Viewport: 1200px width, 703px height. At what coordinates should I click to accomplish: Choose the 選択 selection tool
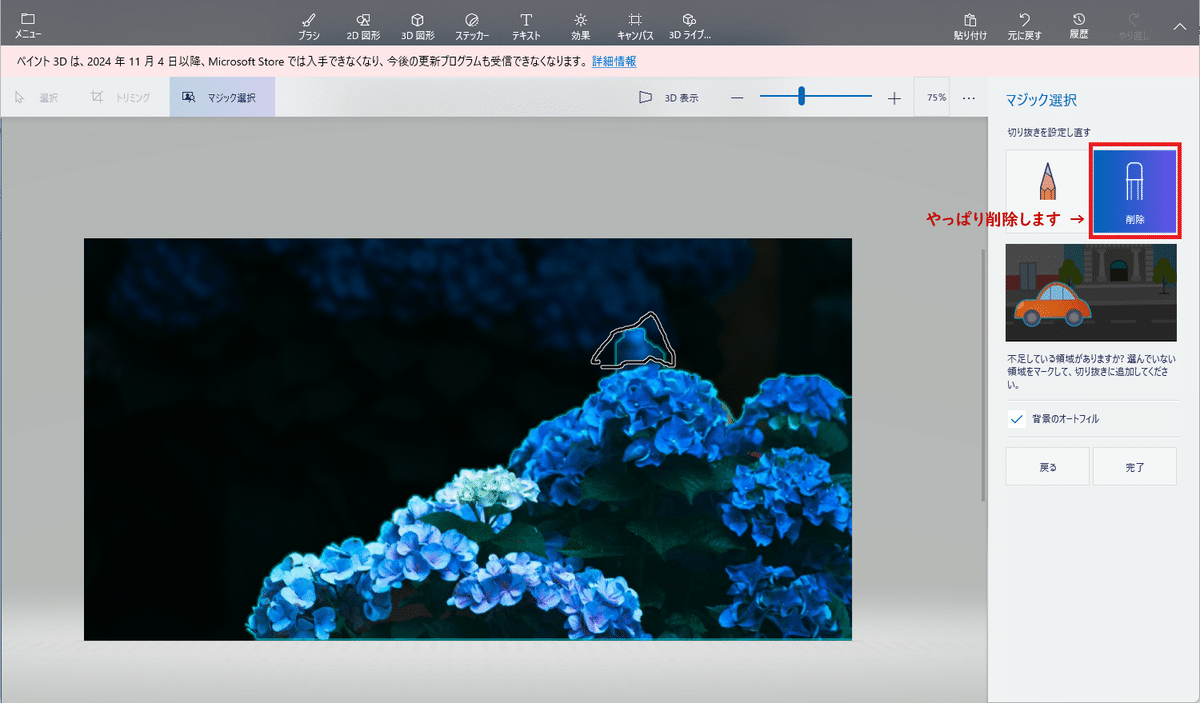(x=36, y=98)
